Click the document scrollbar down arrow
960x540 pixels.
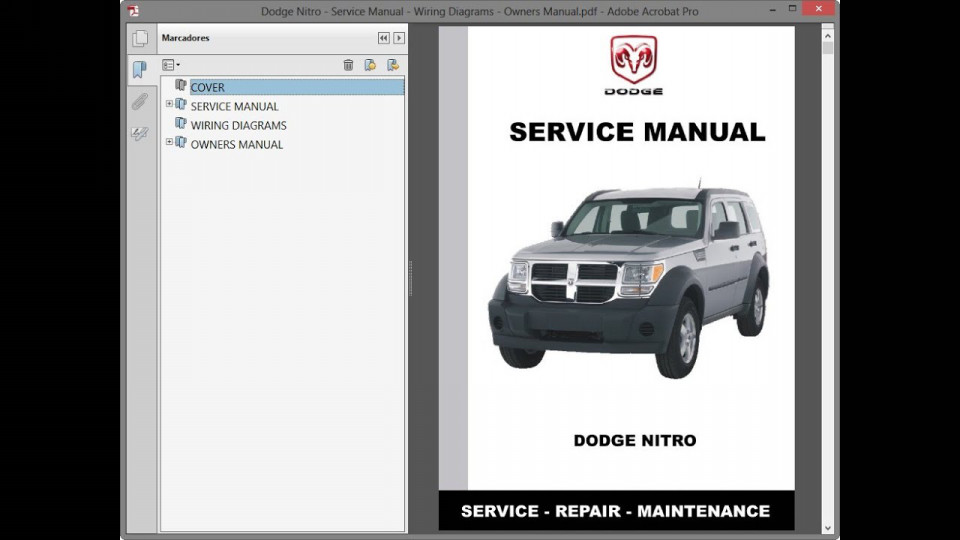pos(828,528)
